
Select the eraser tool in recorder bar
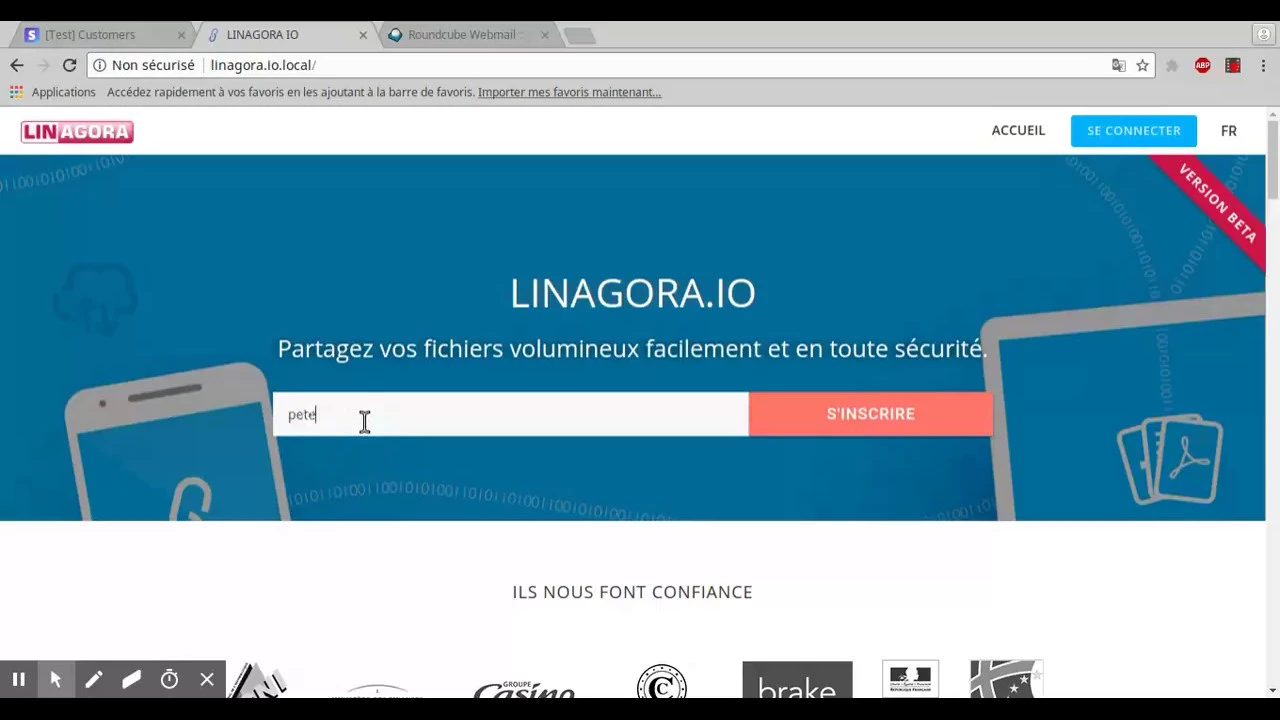(131, 680)
